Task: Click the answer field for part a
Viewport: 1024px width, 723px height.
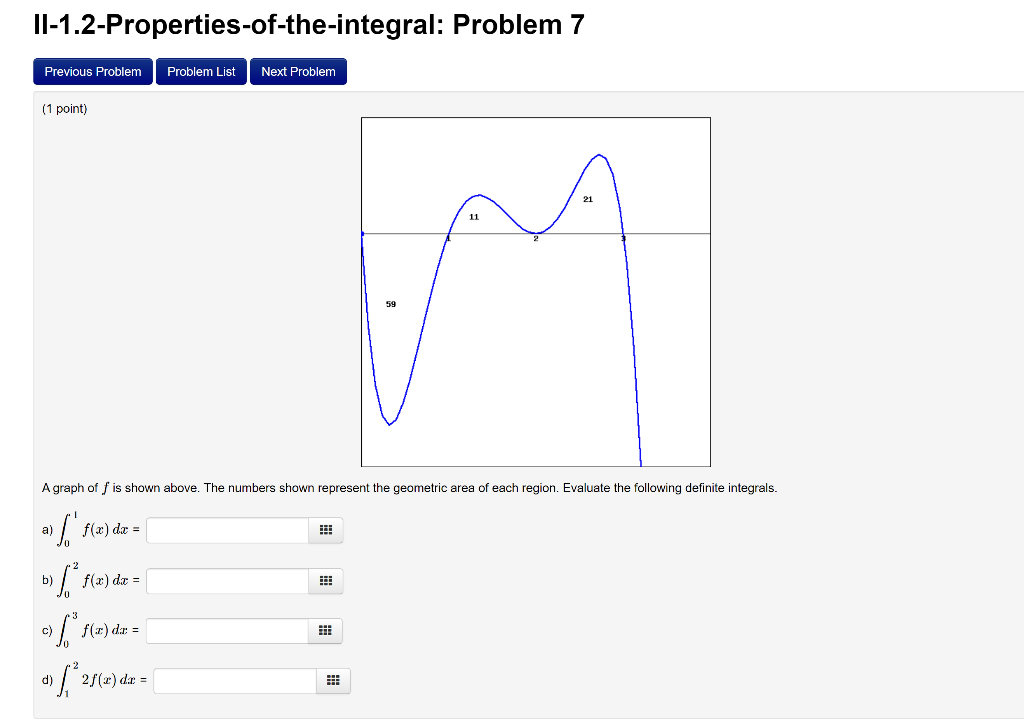Action: pyautogui.click(x=225, y=530)
